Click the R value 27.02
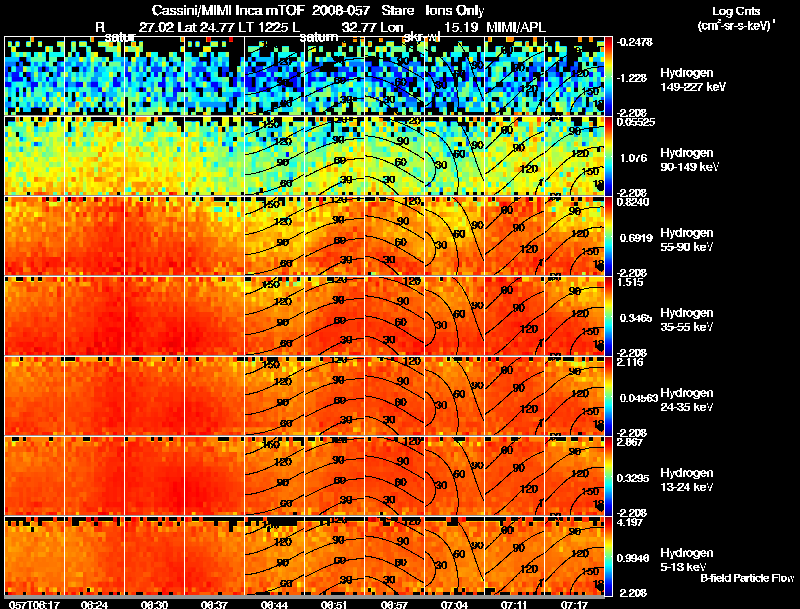The height and width of the screenshot is (609, 800). [156, 27]
